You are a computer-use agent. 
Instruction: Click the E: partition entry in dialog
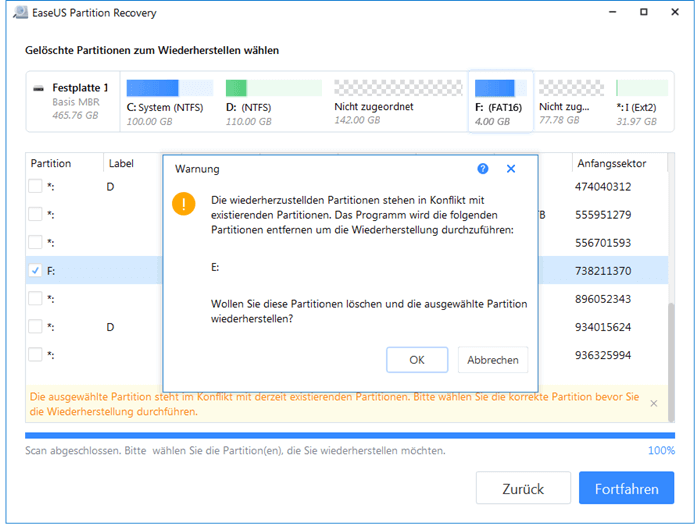[215, 267]
